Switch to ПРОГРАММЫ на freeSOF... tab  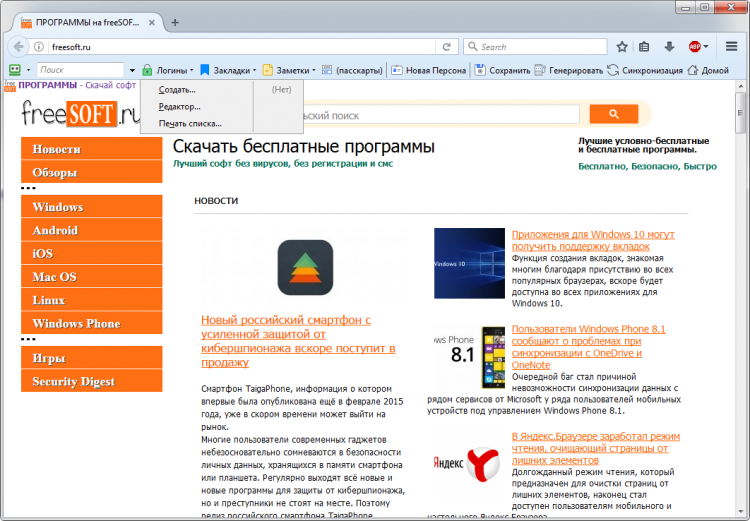tap(88, 22)
